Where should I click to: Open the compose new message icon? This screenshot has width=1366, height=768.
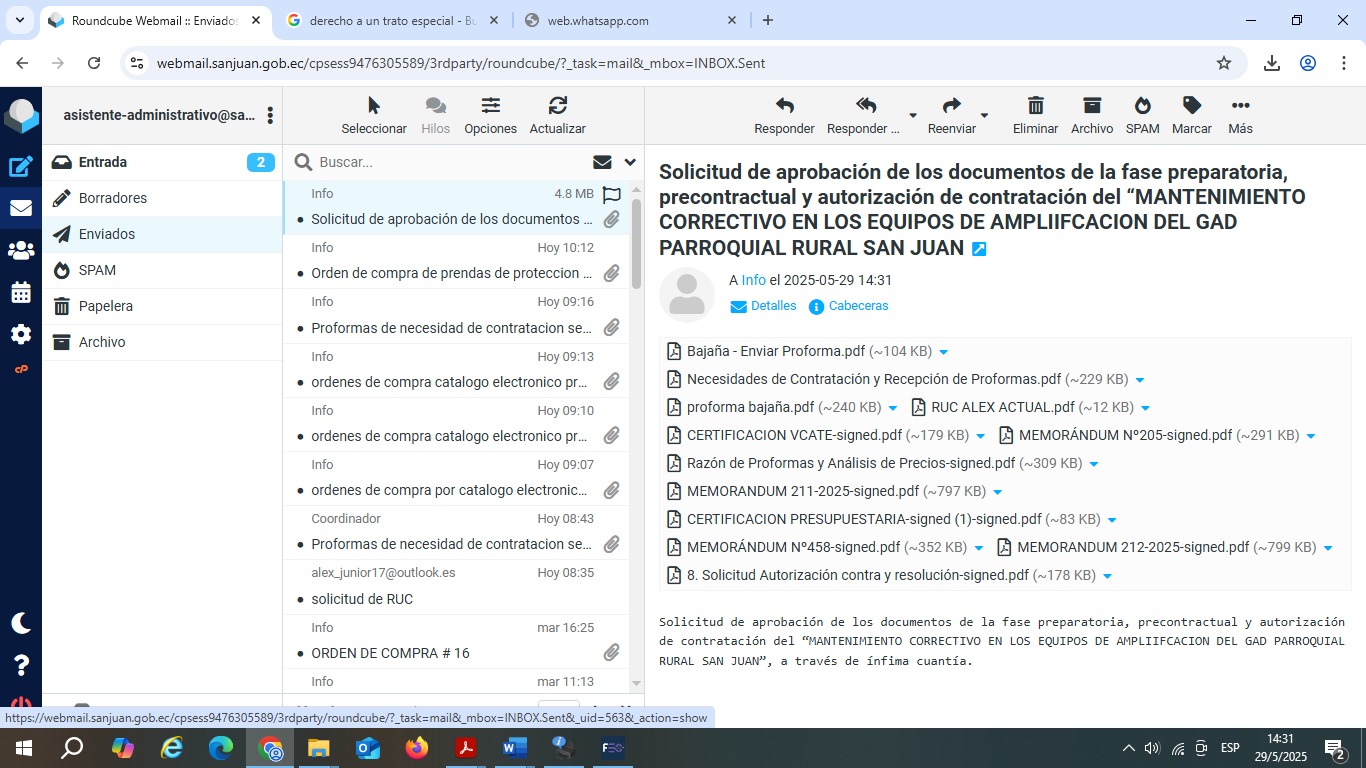coord(21,167)
